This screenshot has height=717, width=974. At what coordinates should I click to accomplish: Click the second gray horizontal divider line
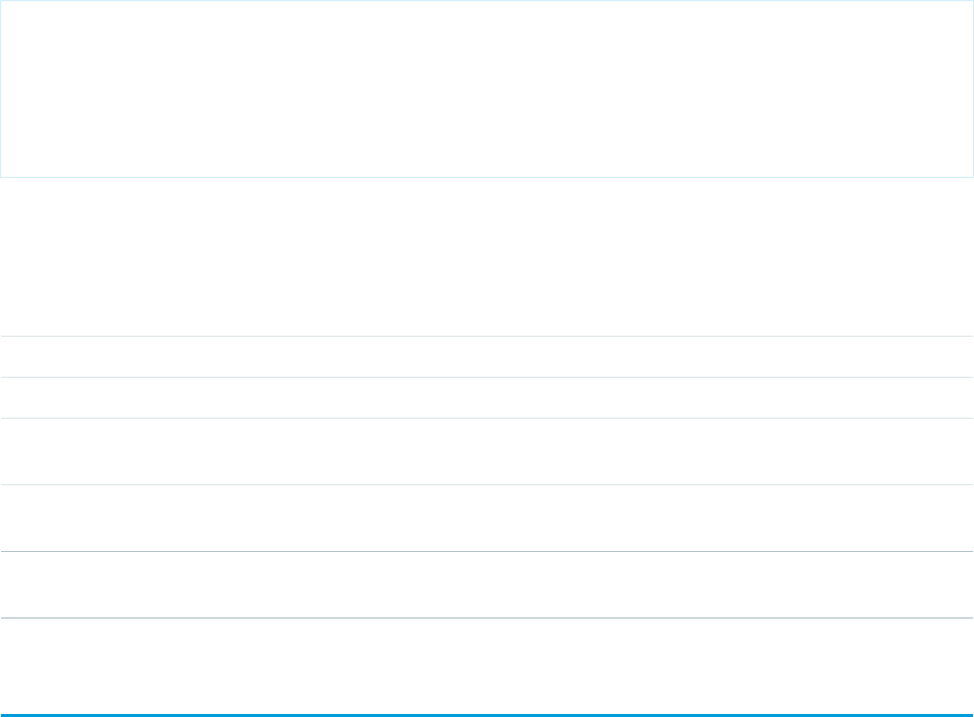[x=487, y=377]
